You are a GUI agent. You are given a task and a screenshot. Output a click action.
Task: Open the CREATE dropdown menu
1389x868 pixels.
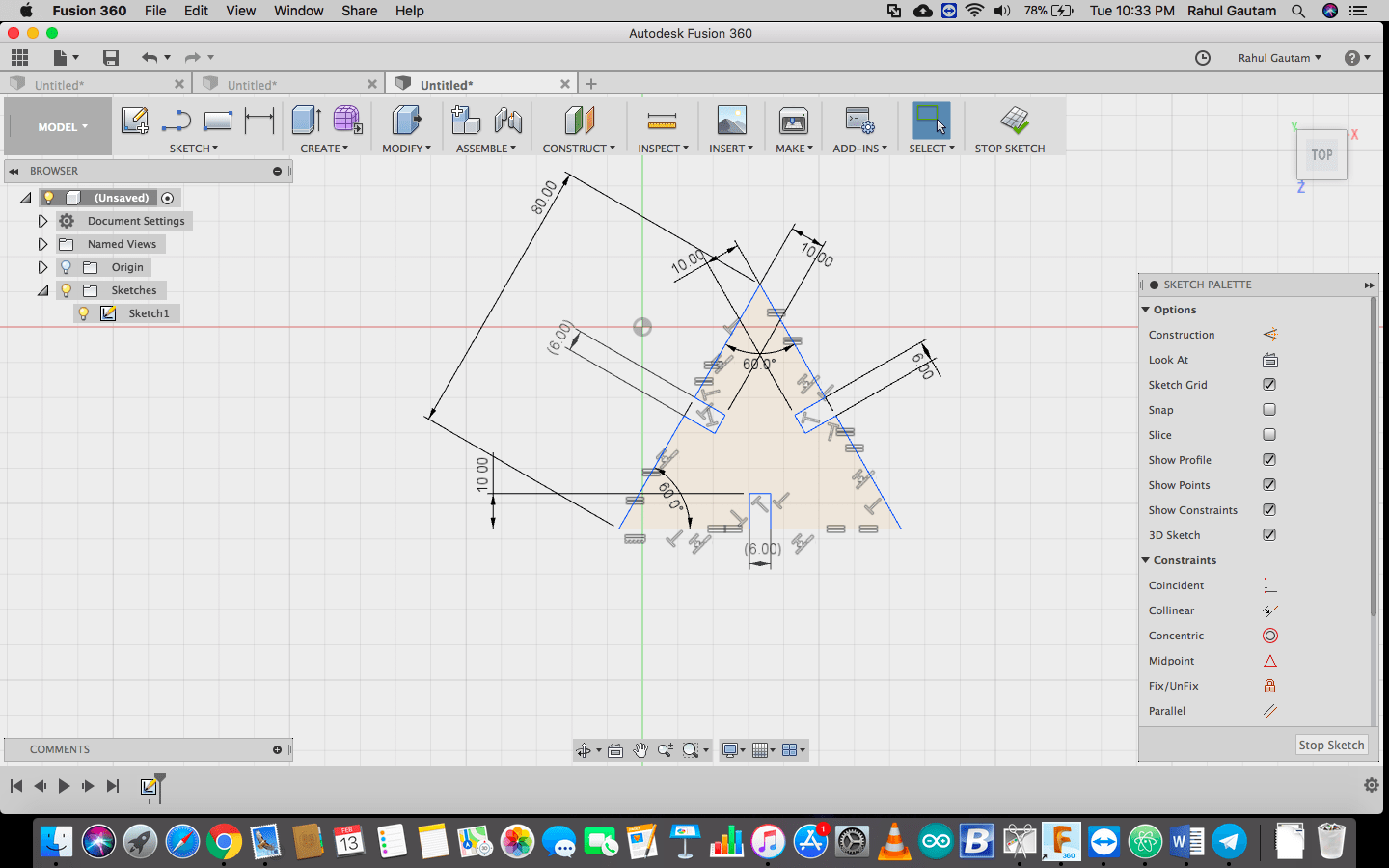[324, 149]
